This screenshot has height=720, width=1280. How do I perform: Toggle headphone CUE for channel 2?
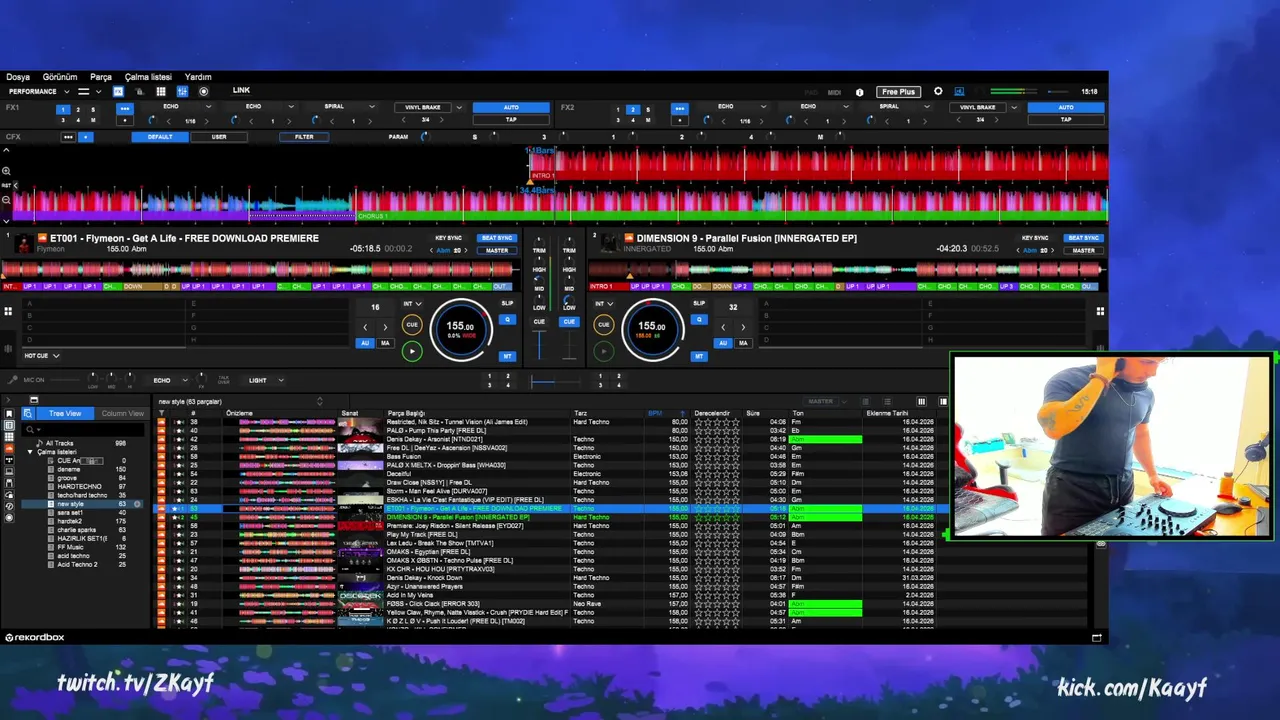click(x=569, y=322)
